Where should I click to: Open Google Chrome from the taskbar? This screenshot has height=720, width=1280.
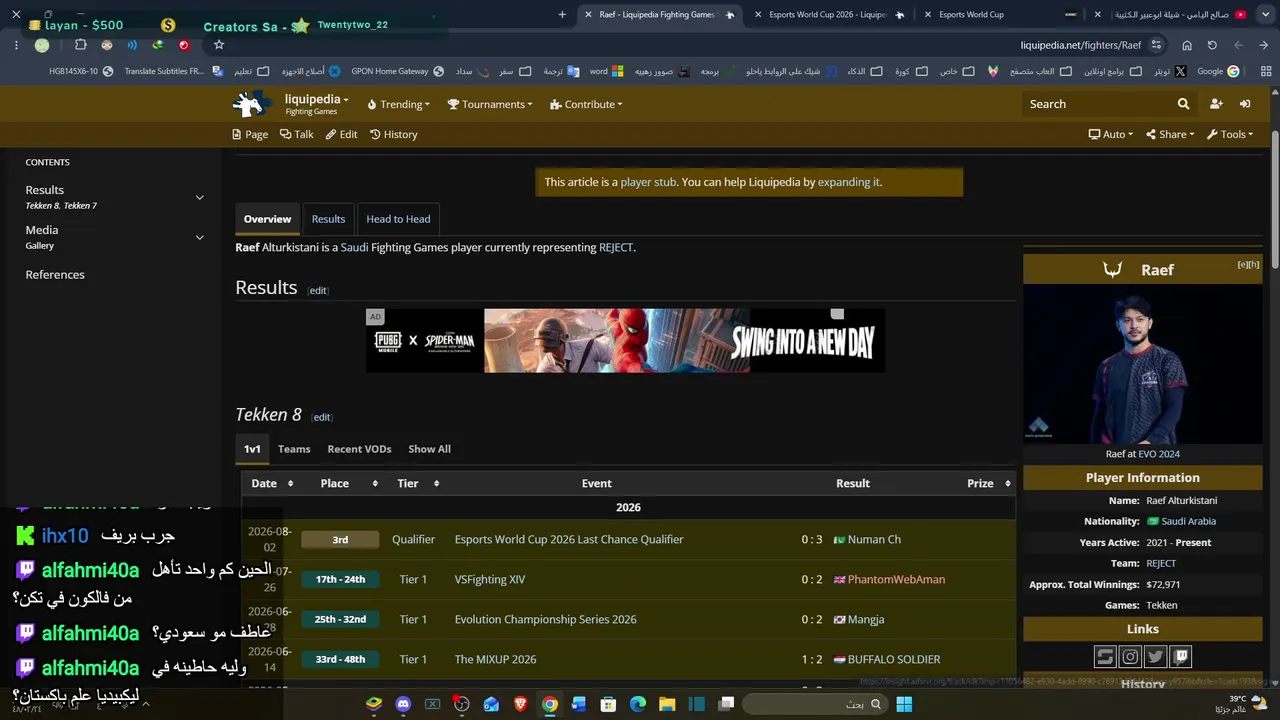tap(550, 704)
